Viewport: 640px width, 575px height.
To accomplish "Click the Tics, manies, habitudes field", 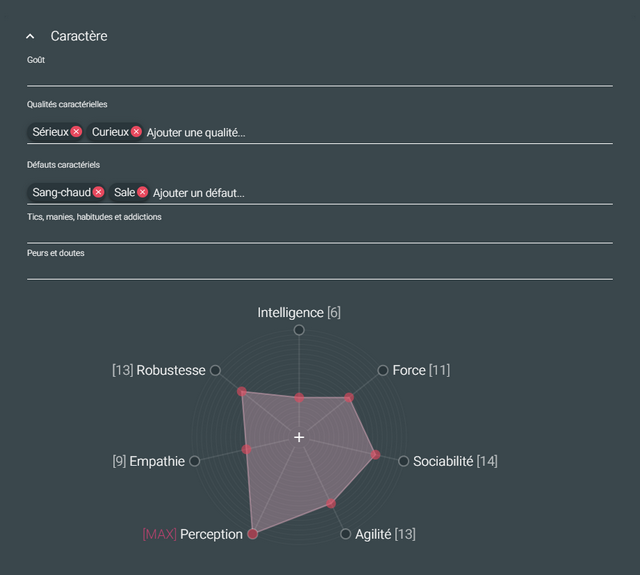I will [320, 233].
